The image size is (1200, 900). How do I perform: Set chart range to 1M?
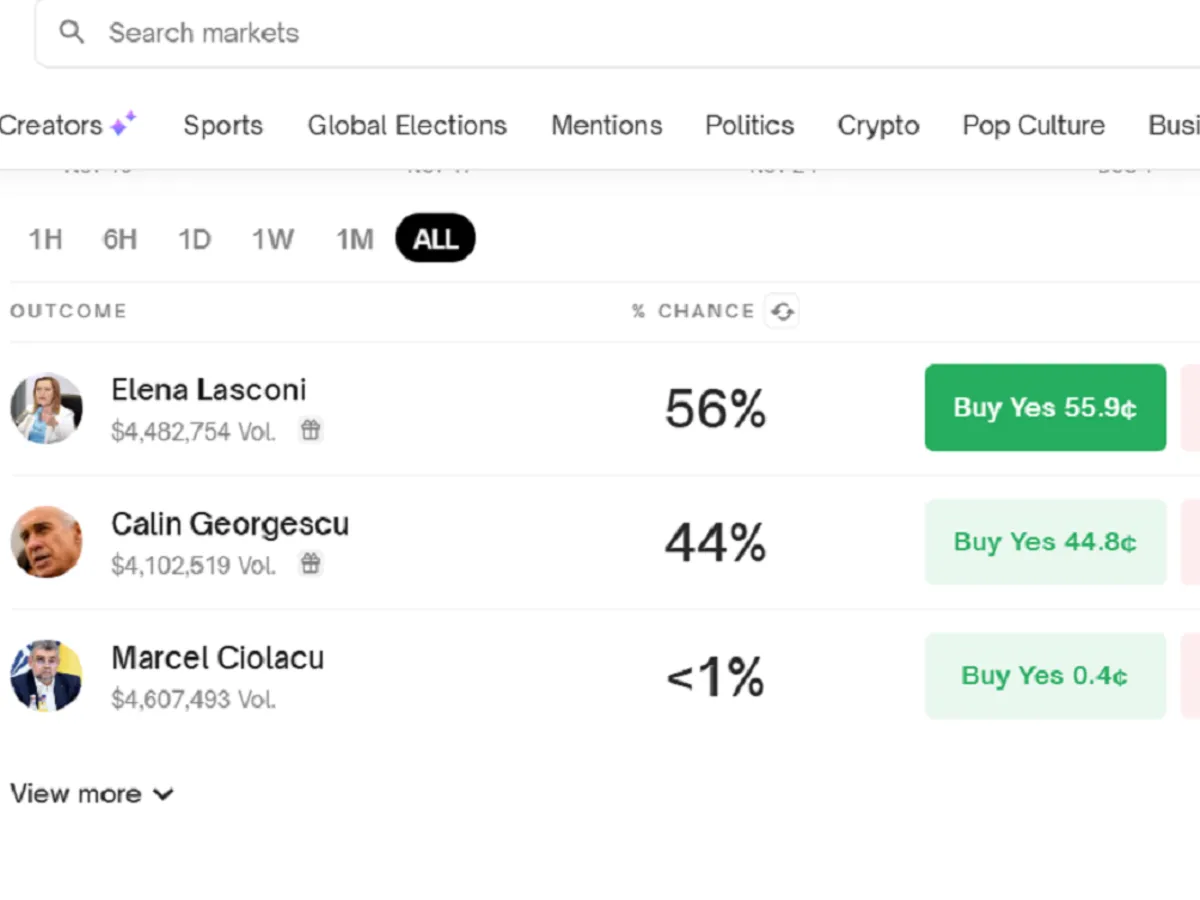[354, 240]
